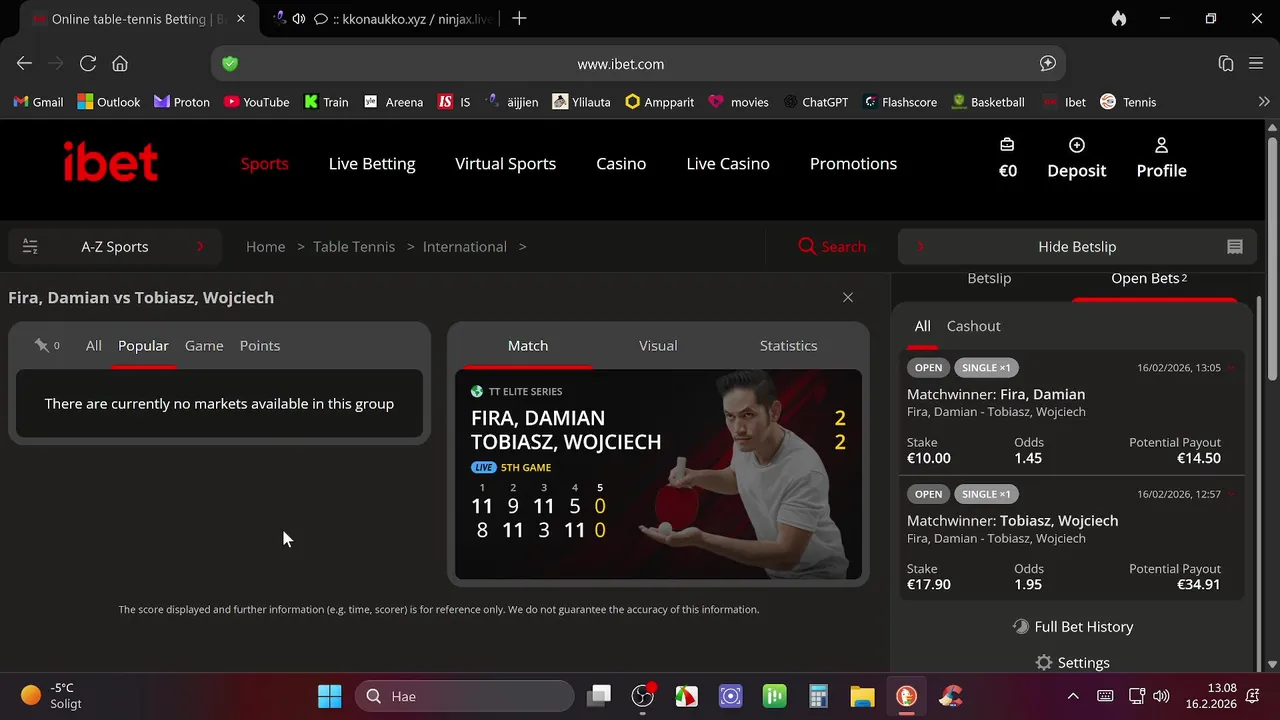This screenshot has width=1280, height=720.
Task: Click the www.ibet.com address bar
Action: click(x=638, y=63)
